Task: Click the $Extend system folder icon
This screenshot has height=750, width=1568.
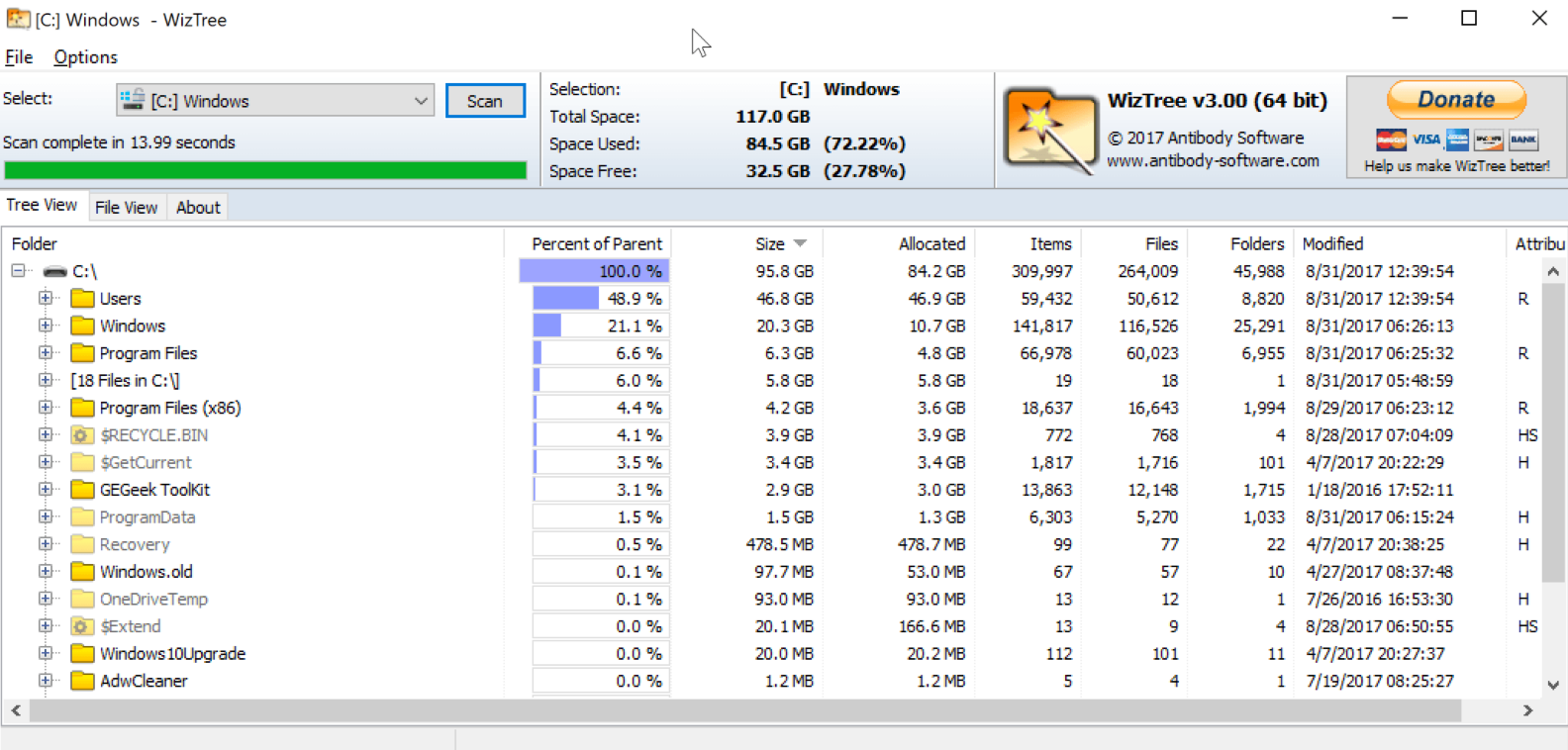Action: point(83,626)
